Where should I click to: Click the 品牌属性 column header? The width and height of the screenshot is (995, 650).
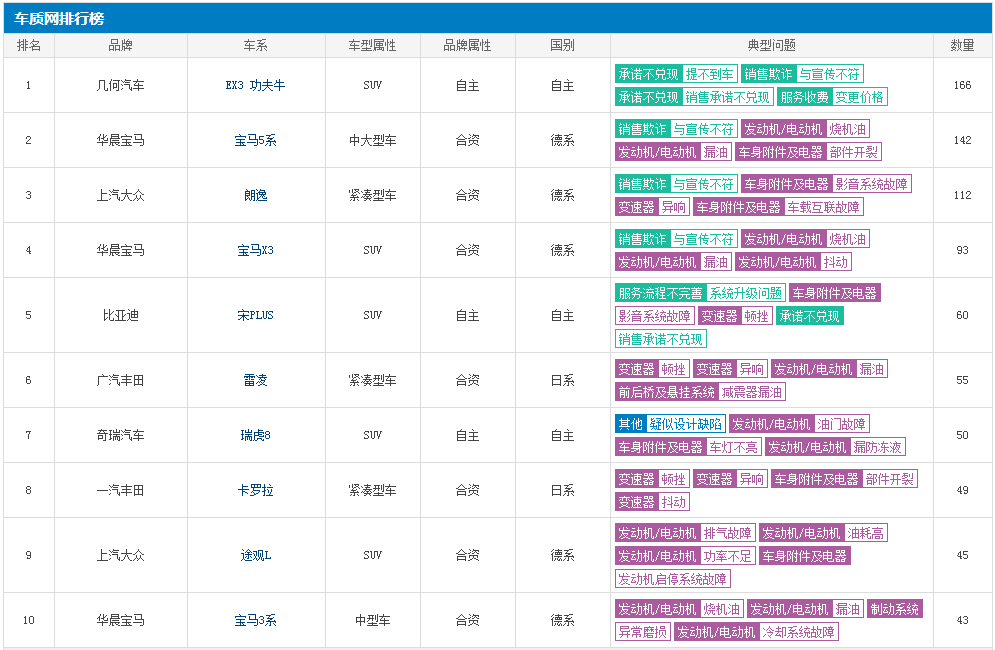pos(468,45)
